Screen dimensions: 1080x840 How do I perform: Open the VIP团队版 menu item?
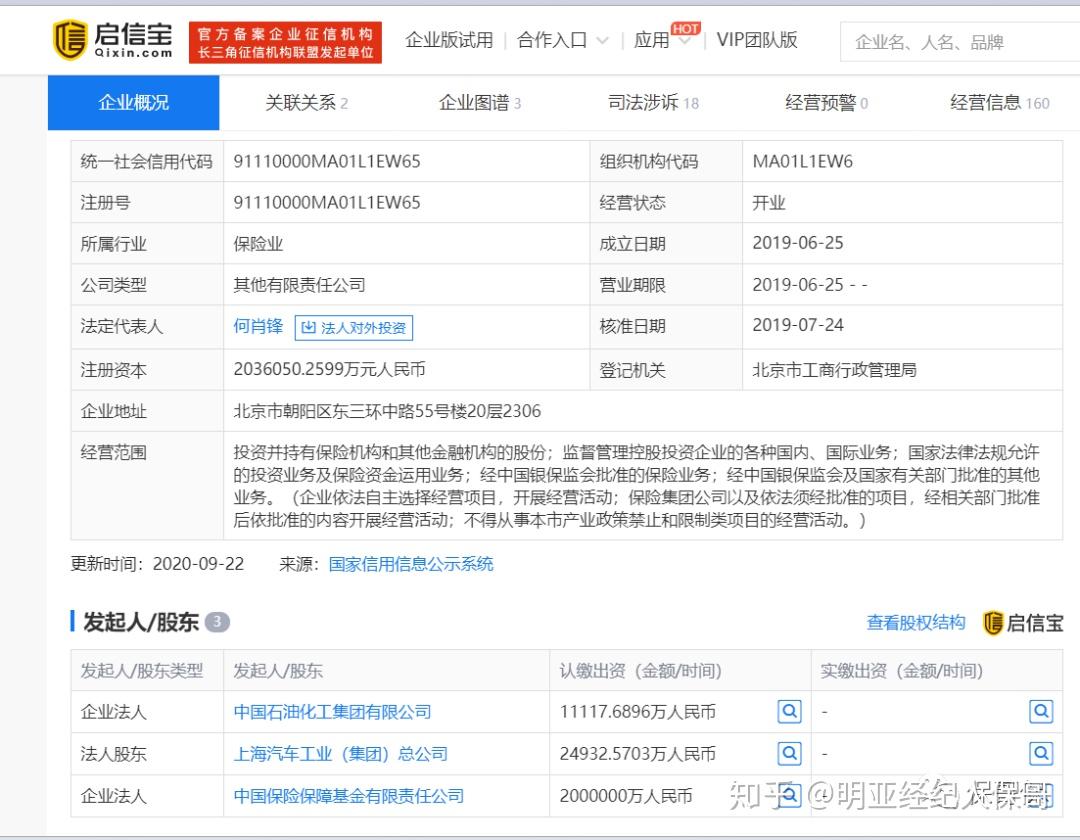point(756,40)
